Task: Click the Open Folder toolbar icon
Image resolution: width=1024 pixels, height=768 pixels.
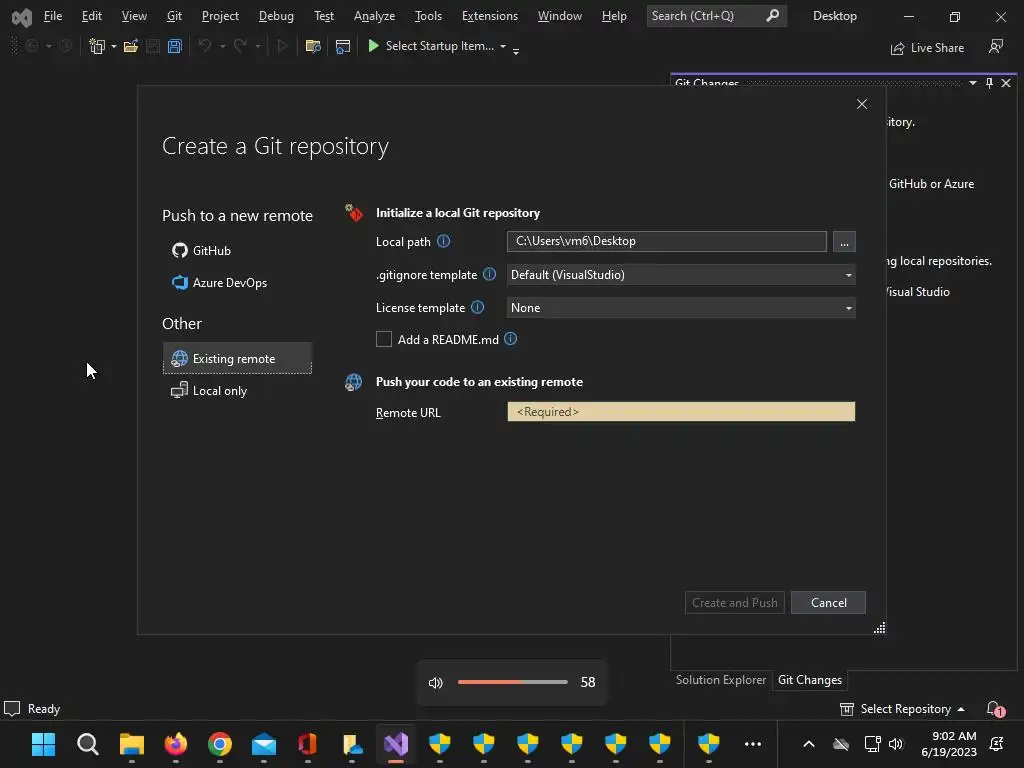Action: point(313,46)
